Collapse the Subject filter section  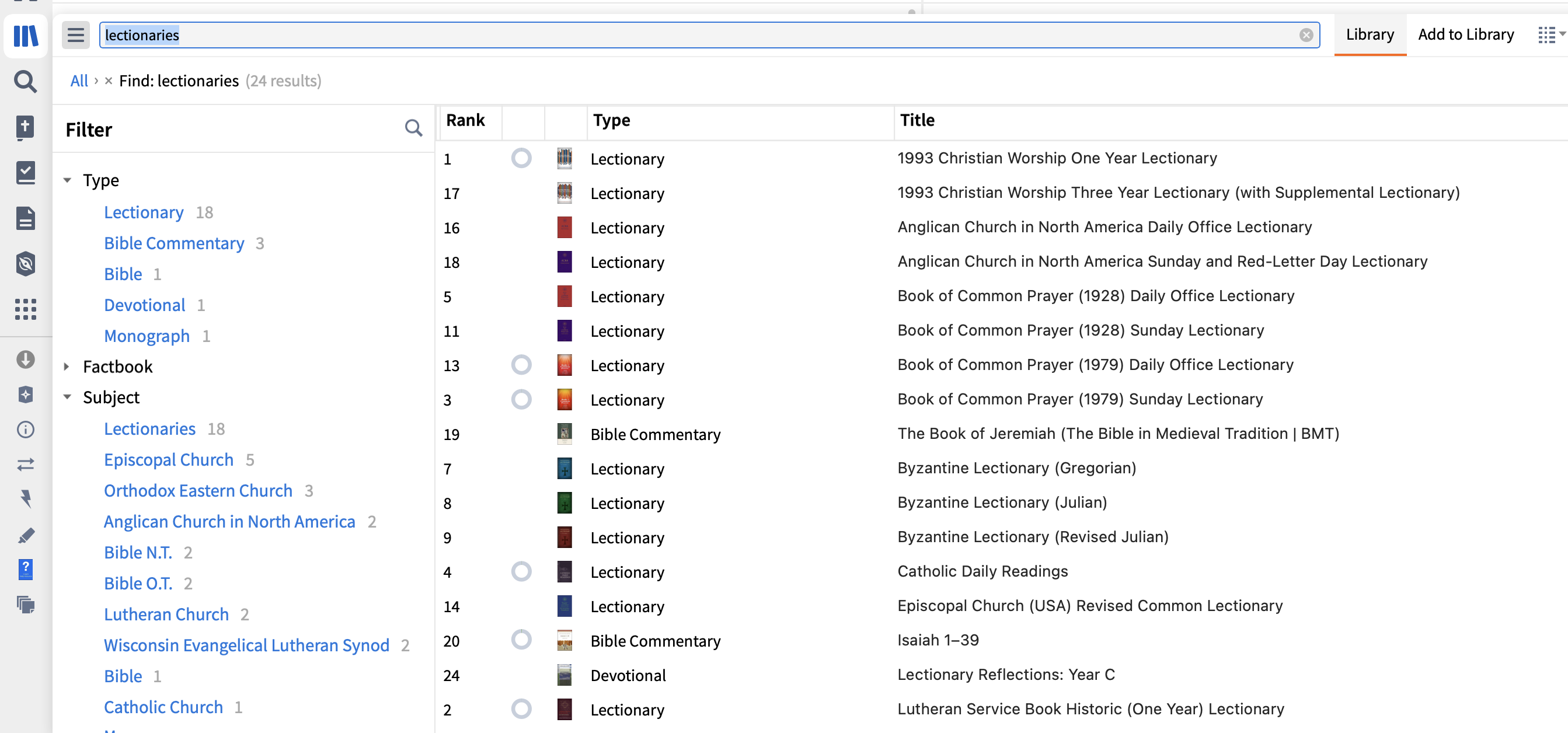tap(68, 397)
